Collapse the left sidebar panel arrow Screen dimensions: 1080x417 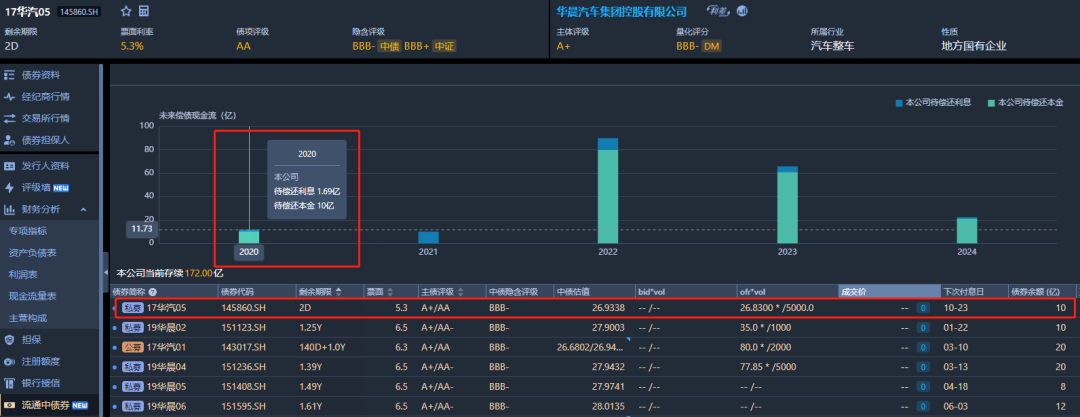point(105,272)
